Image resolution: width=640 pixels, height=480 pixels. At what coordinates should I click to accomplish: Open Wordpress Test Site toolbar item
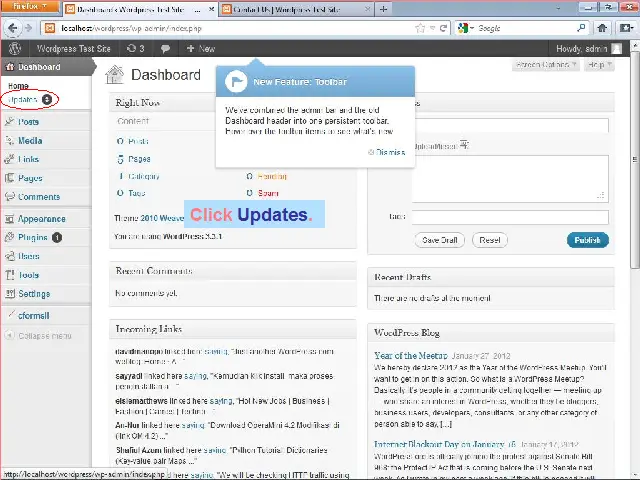point(73,49)
